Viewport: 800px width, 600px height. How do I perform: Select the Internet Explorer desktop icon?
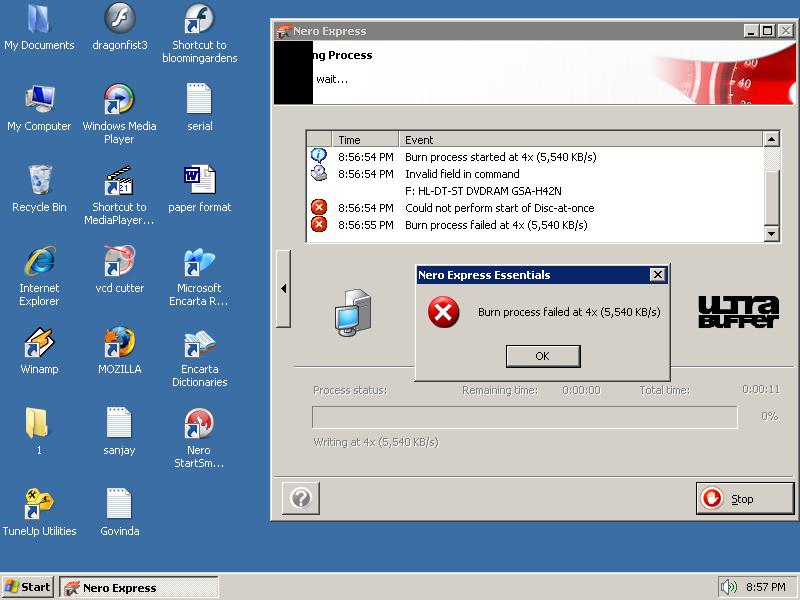39,276
